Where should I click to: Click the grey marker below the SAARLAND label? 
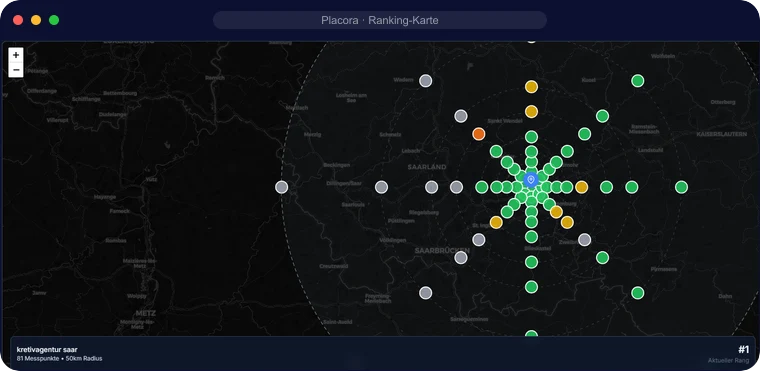pyautogui.click(x=431, y=187)
